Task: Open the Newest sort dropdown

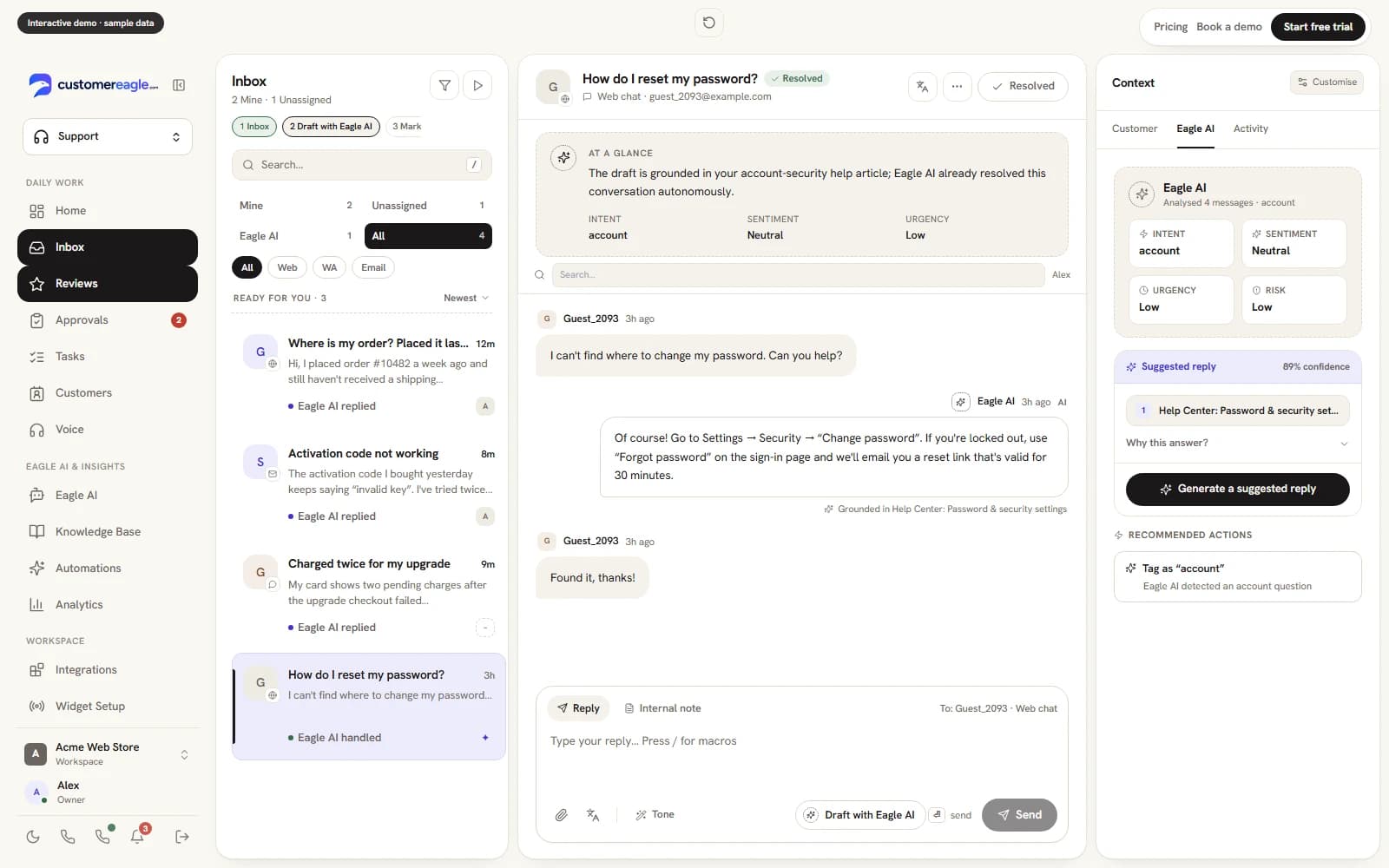Action: (x=466, y=298)
